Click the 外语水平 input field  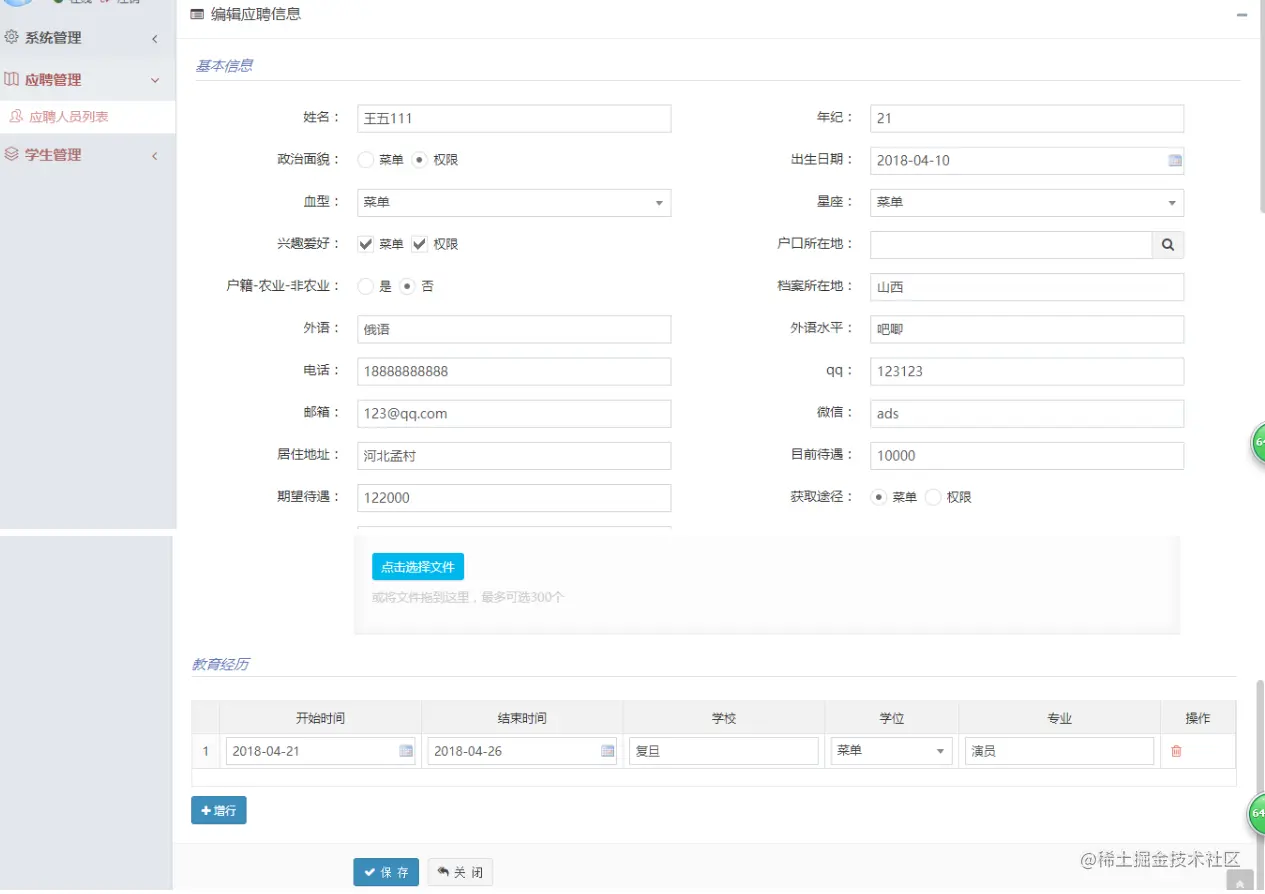click(x=1027, y=329)
